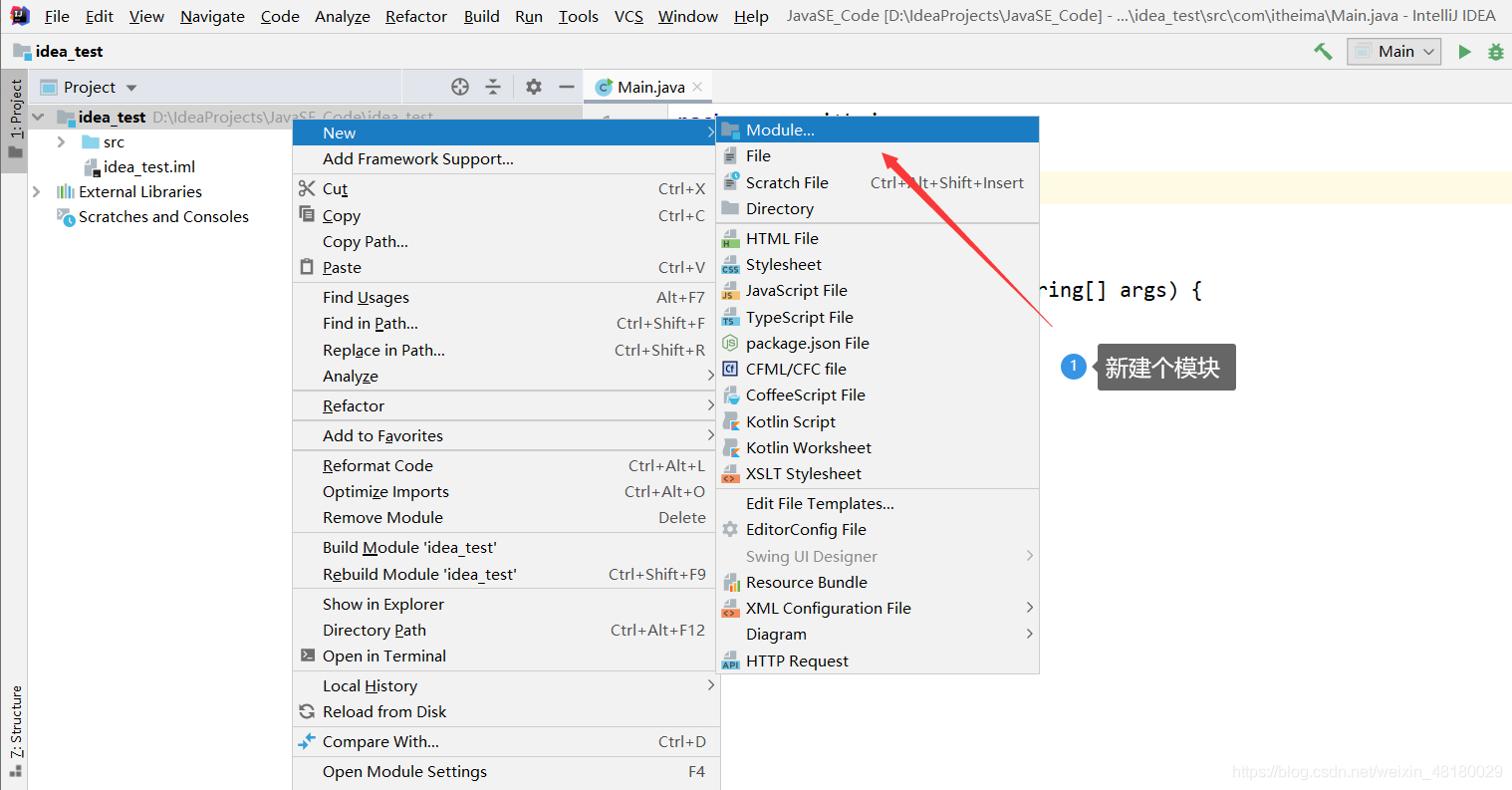Image resolution: width=1512 pixels, height=790 pixels.
Task: Select Kotlin Worksheet entry
Action: [x=879, y=447]
